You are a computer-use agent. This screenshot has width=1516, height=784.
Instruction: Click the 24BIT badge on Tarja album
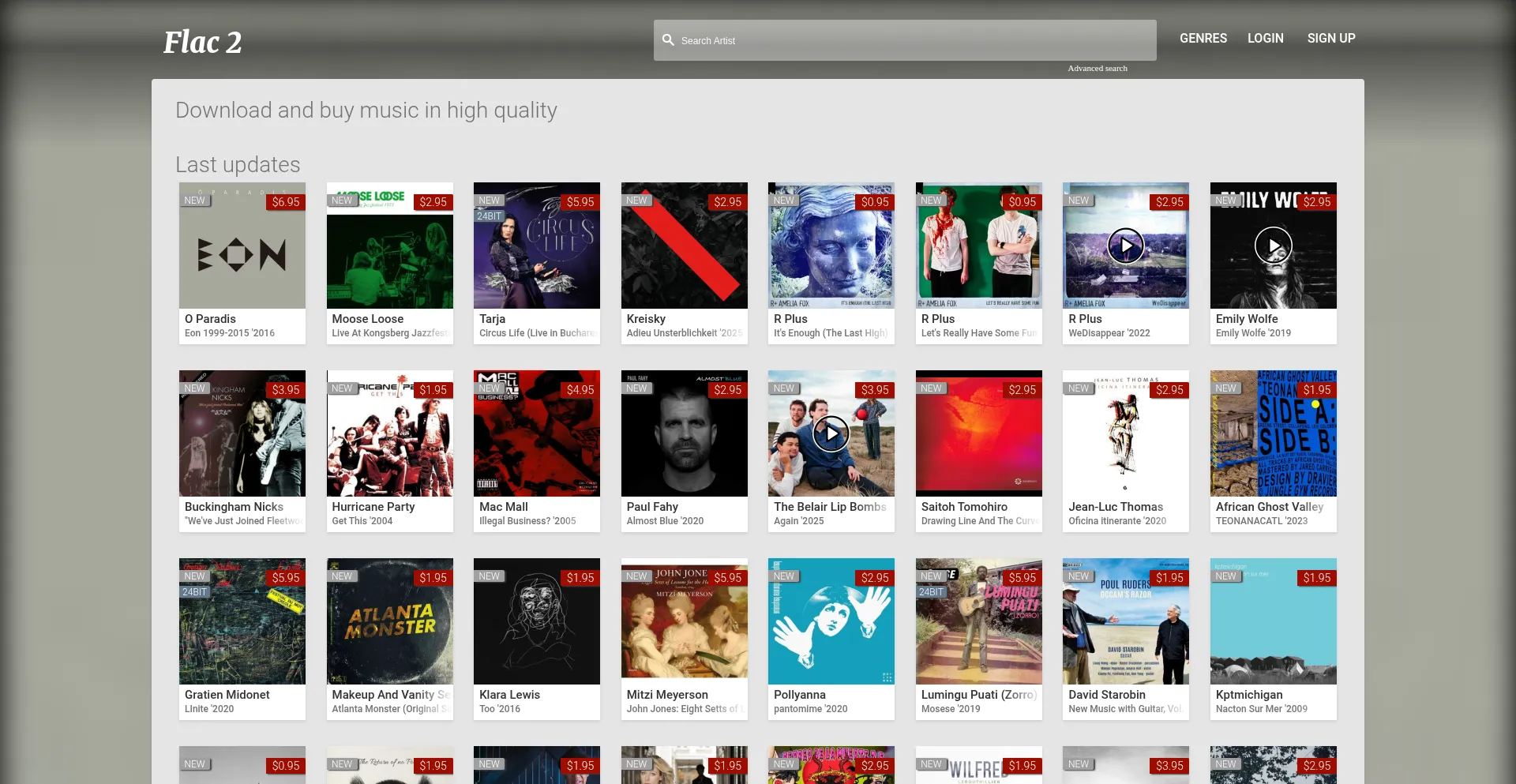[489, 216]
